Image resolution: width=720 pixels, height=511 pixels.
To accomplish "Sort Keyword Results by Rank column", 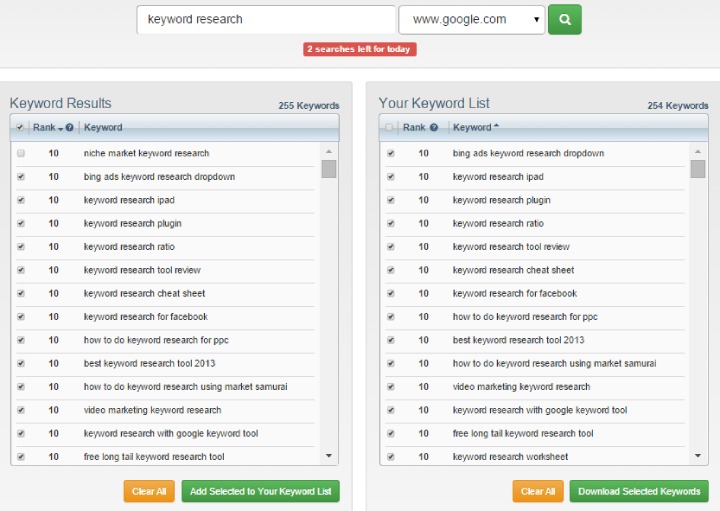I will click(x=44, y=128).
